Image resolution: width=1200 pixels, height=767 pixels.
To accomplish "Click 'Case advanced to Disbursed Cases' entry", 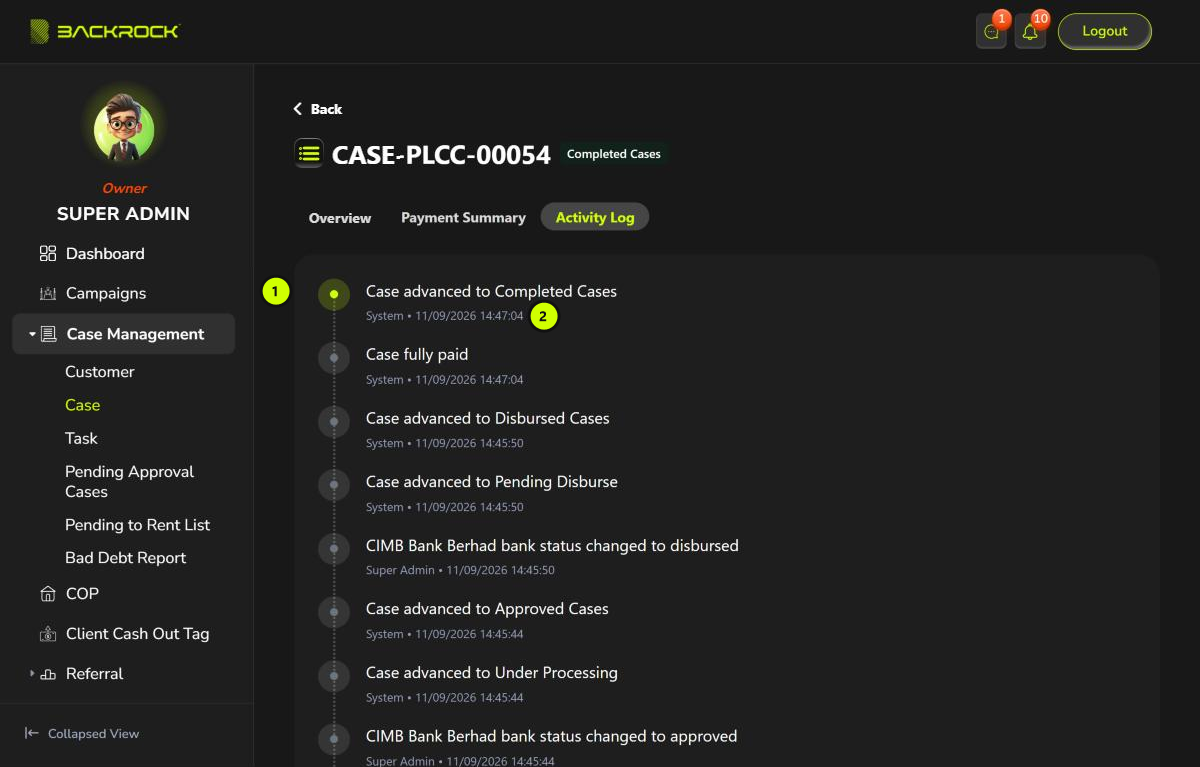I will pos(488,418).
